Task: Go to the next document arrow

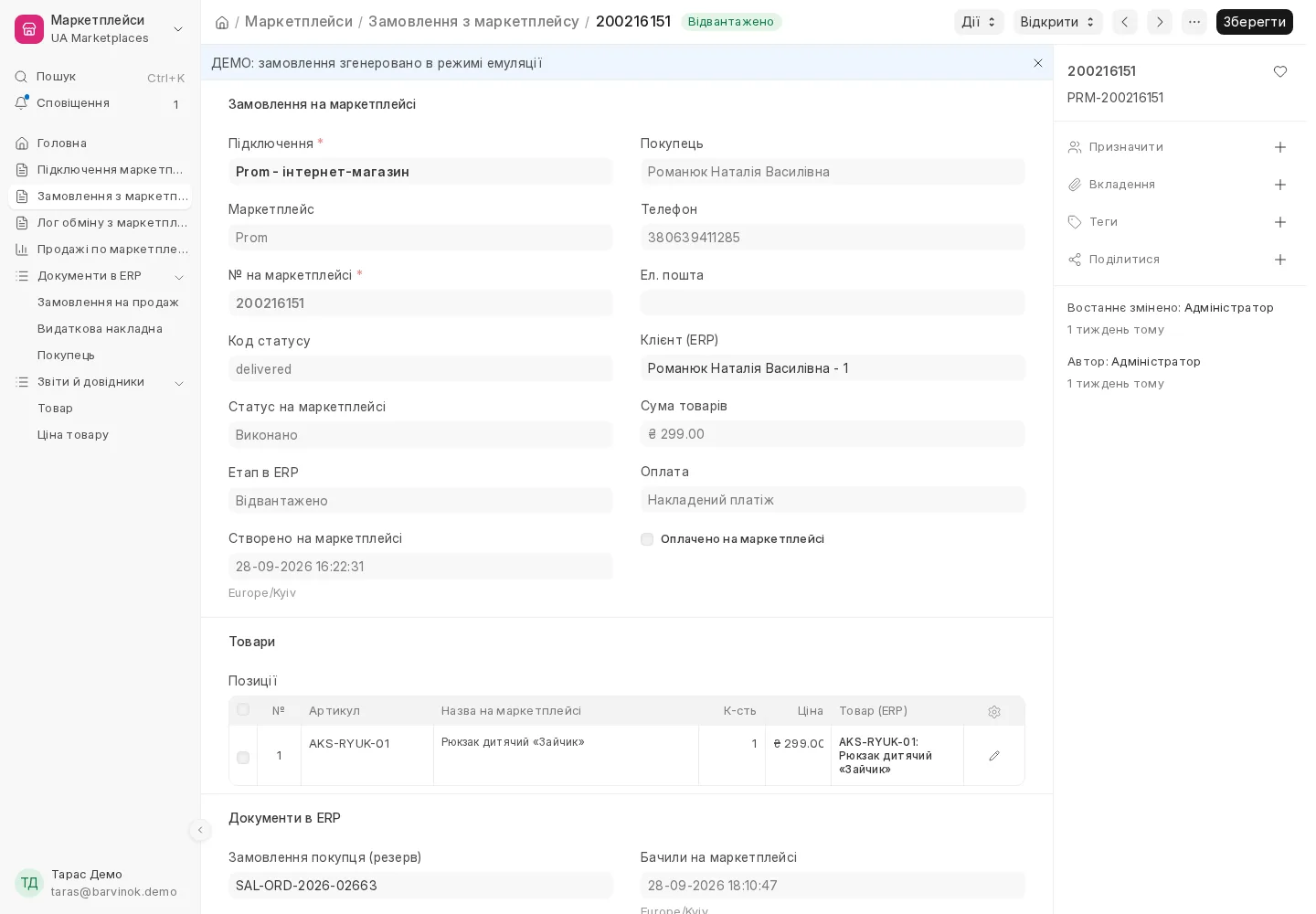Action: 1160,22
